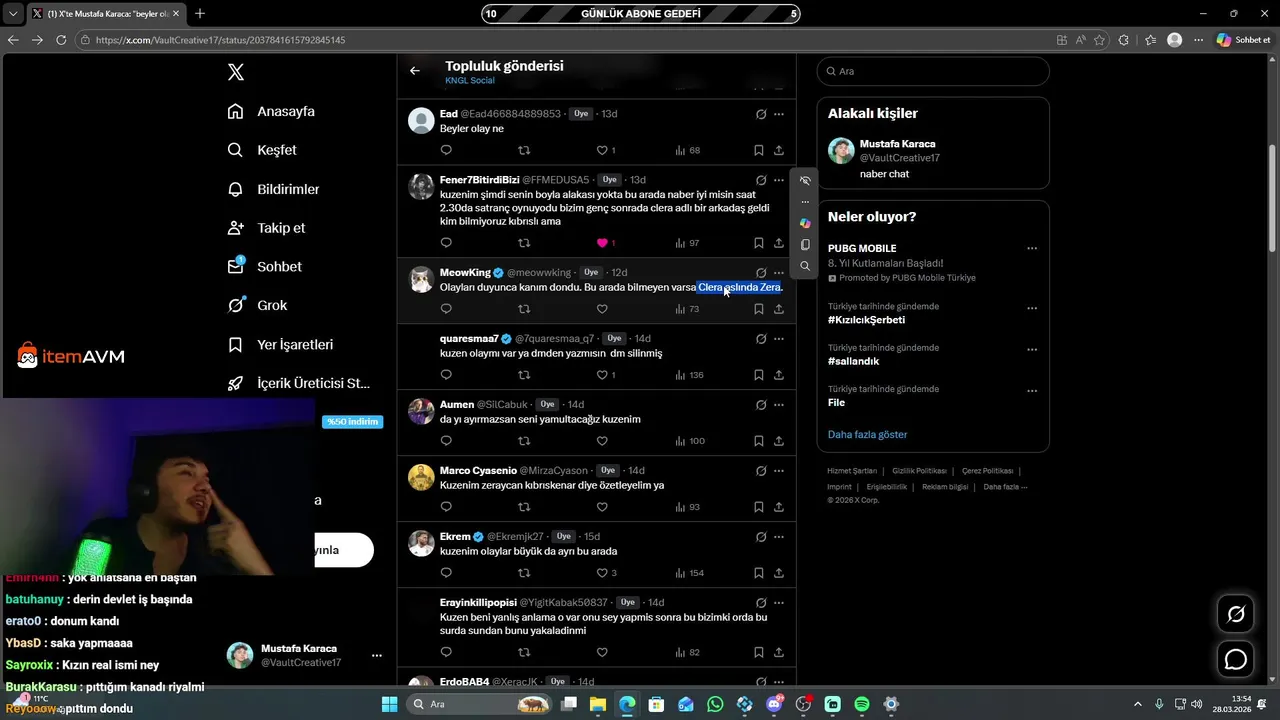This screenshot has width=1280, height=720.
Task: Expand 'Daha fazla ...' in the footer links
Action: click(1005, 487)
